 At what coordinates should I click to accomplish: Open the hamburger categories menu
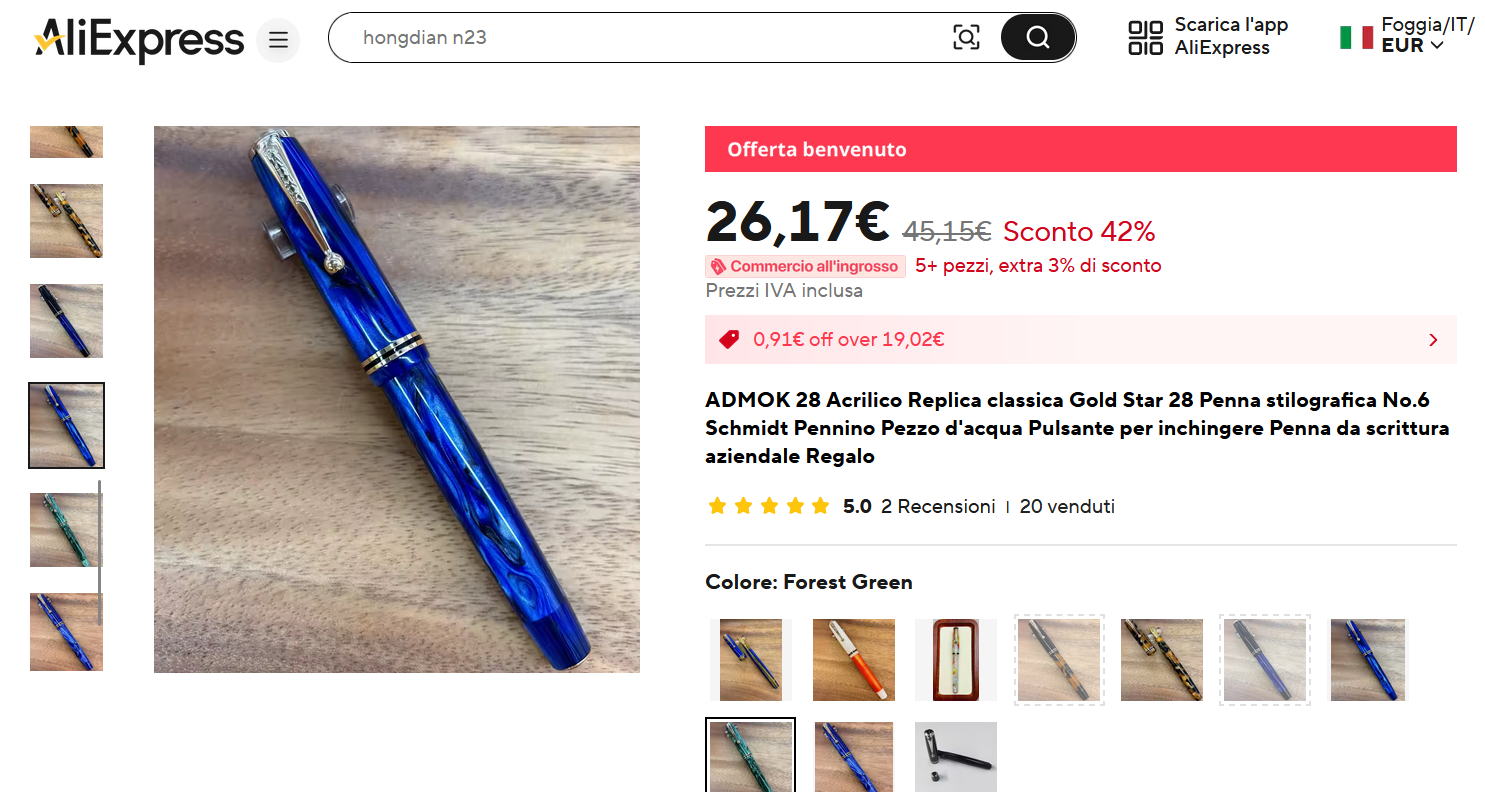[x=278, y=40]
